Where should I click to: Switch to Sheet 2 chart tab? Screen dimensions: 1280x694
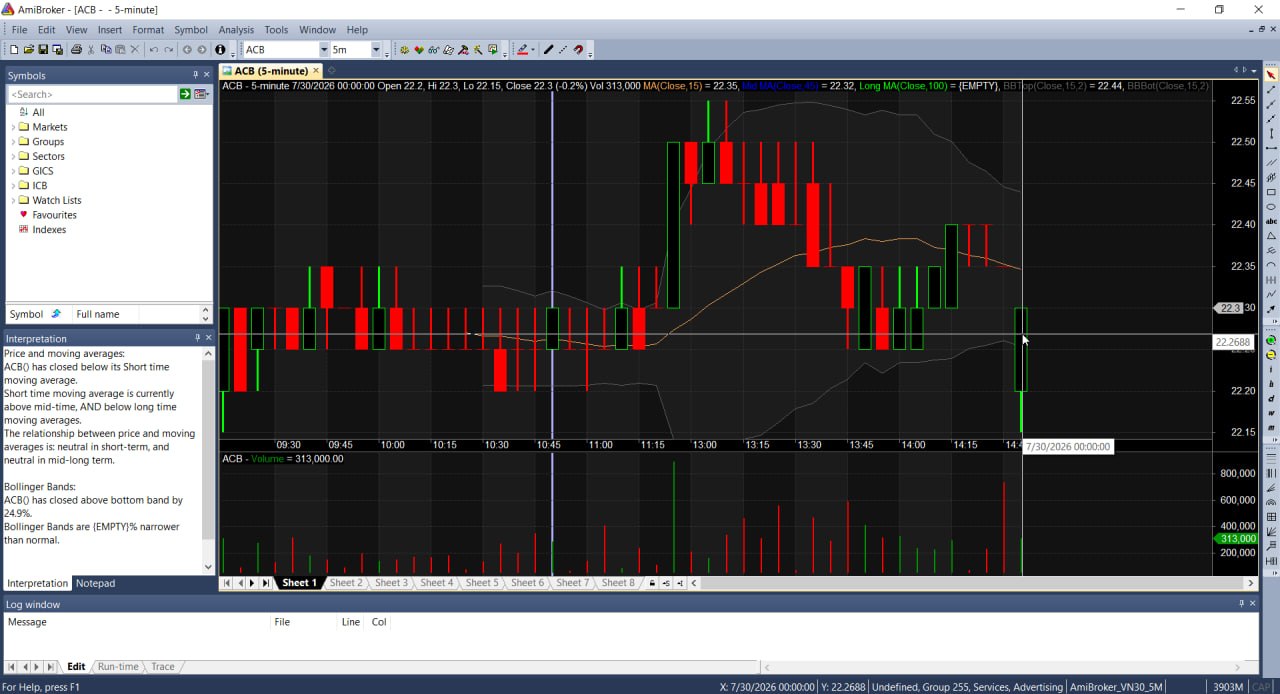346,583
